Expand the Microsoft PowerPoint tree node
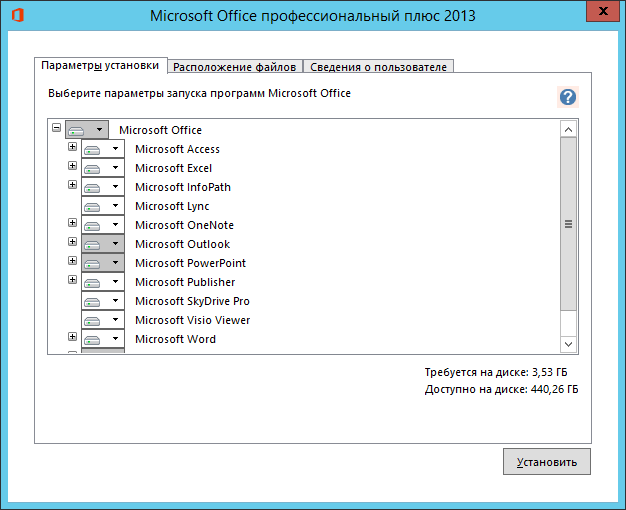This screenshot has height=510, width=626. (x=72, y=260)
